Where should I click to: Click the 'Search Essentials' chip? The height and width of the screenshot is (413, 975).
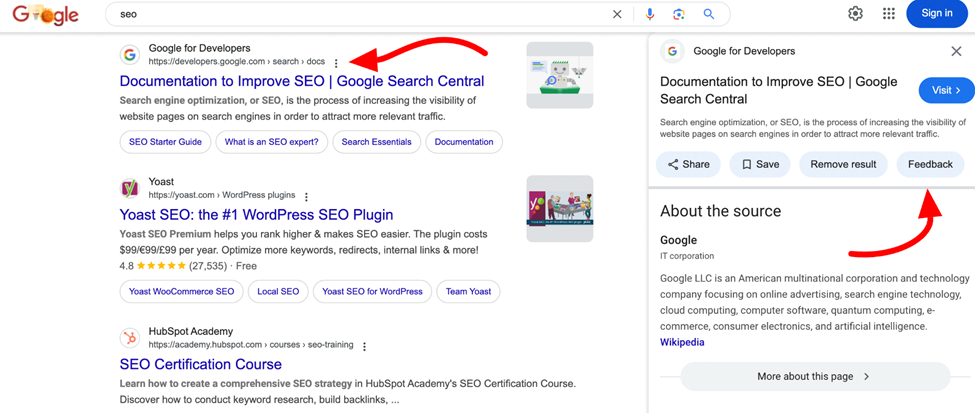(376, 142)
